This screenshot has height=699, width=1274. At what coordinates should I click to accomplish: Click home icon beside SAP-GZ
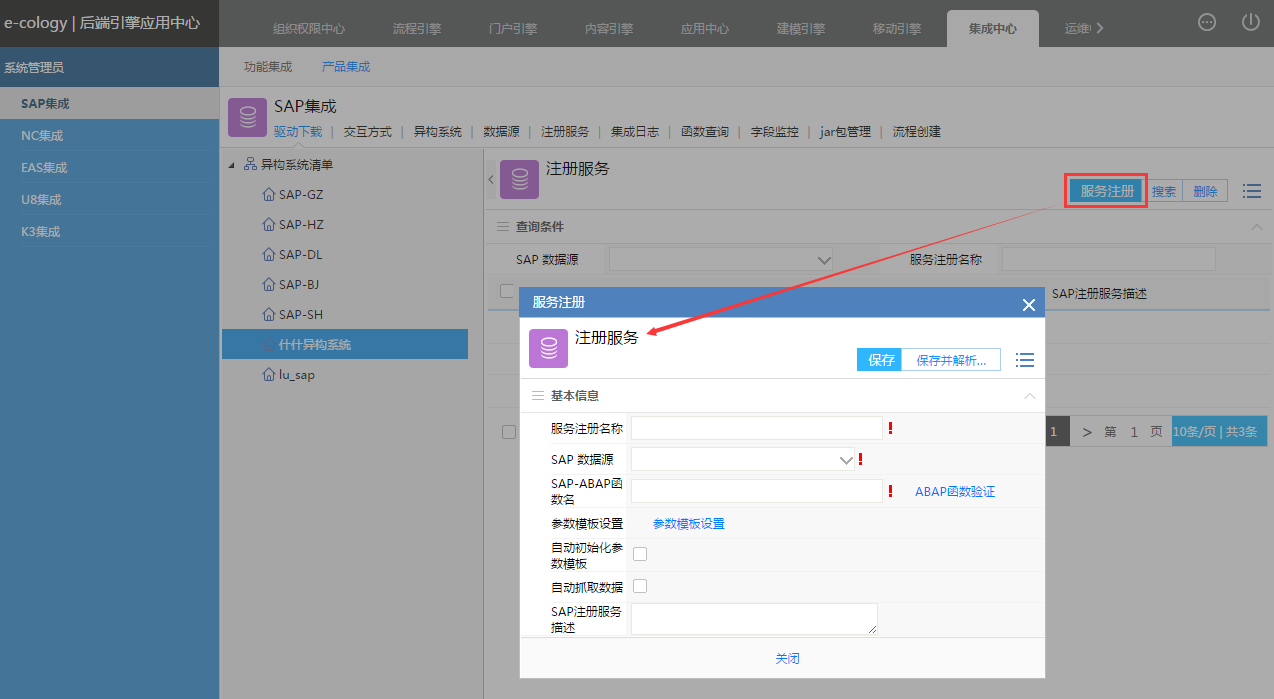[268, 195]
